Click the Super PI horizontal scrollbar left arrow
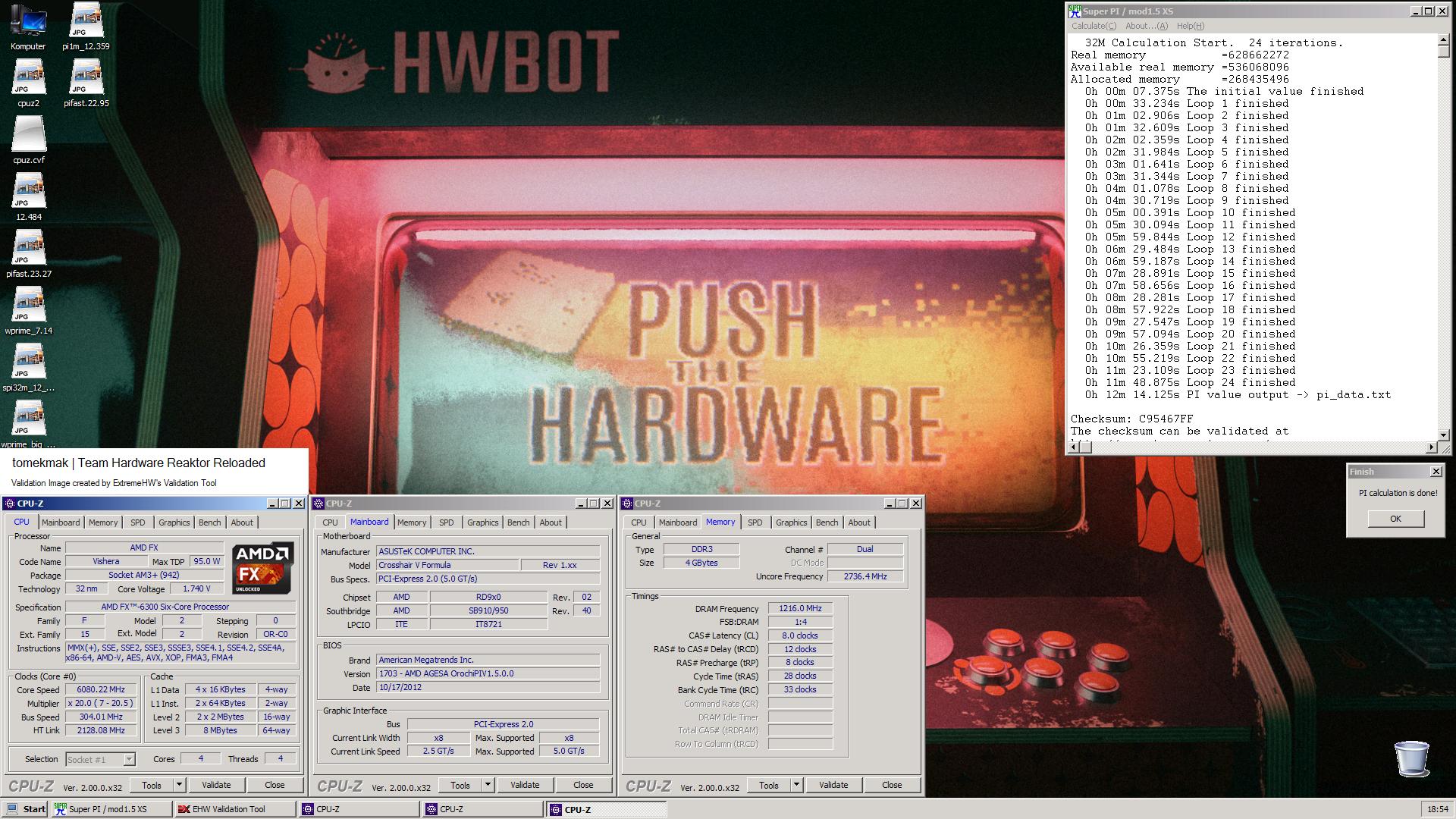 [x=1075, y=447]
